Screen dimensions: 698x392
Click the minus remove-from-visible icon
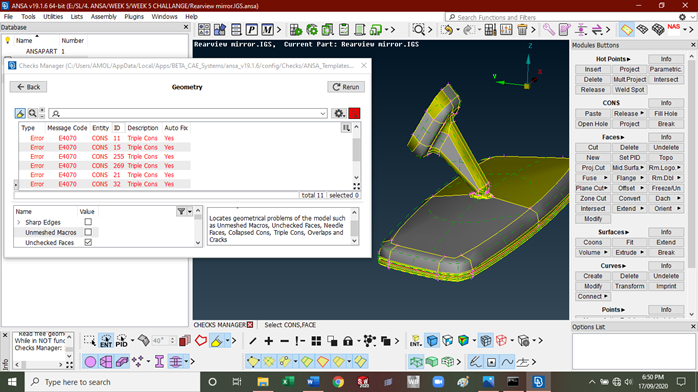coord(284,341)
